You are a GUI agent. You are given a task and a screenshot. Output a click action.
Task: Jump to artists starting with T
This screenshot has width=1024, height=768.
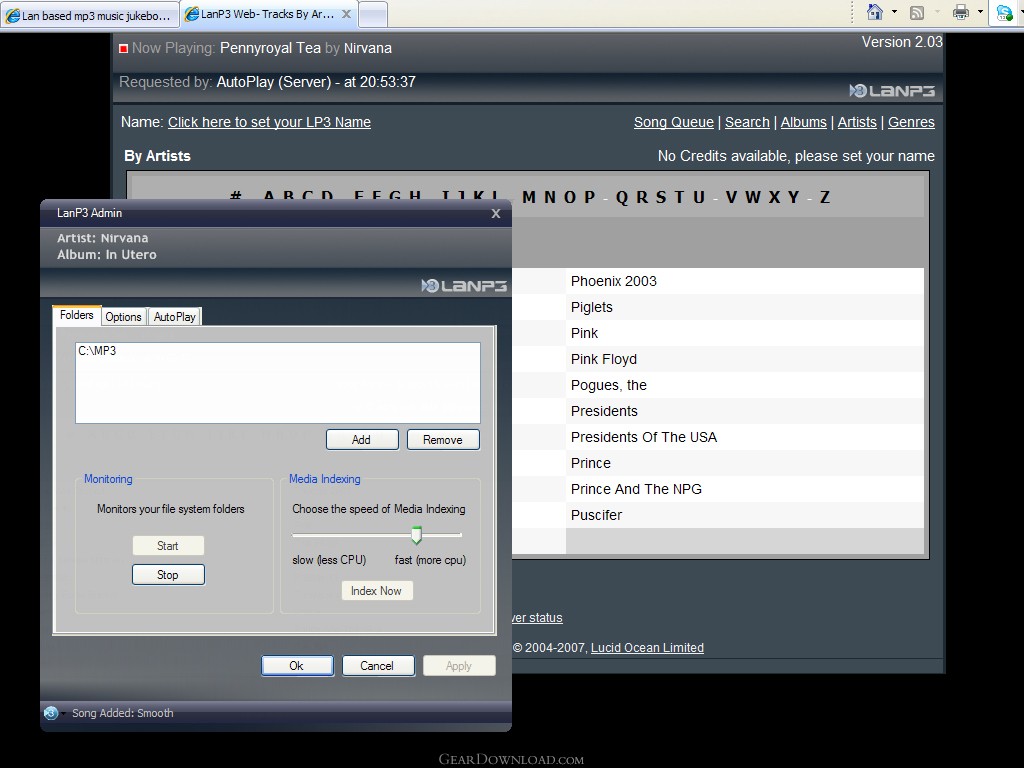coord(679,197)
